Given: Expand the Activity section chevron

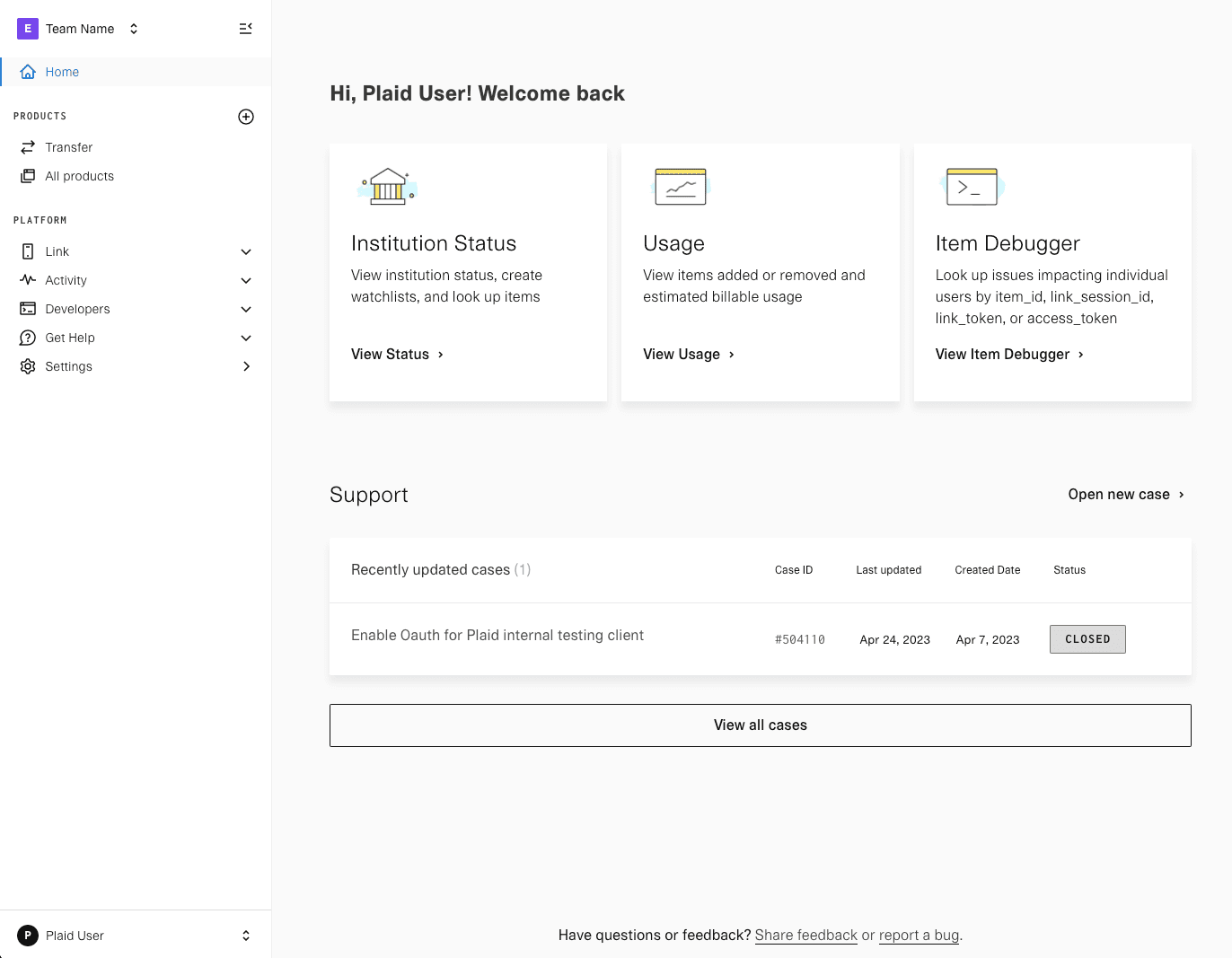Looking at the screenshot, I should pyautogui.click(x=246, y=281).
